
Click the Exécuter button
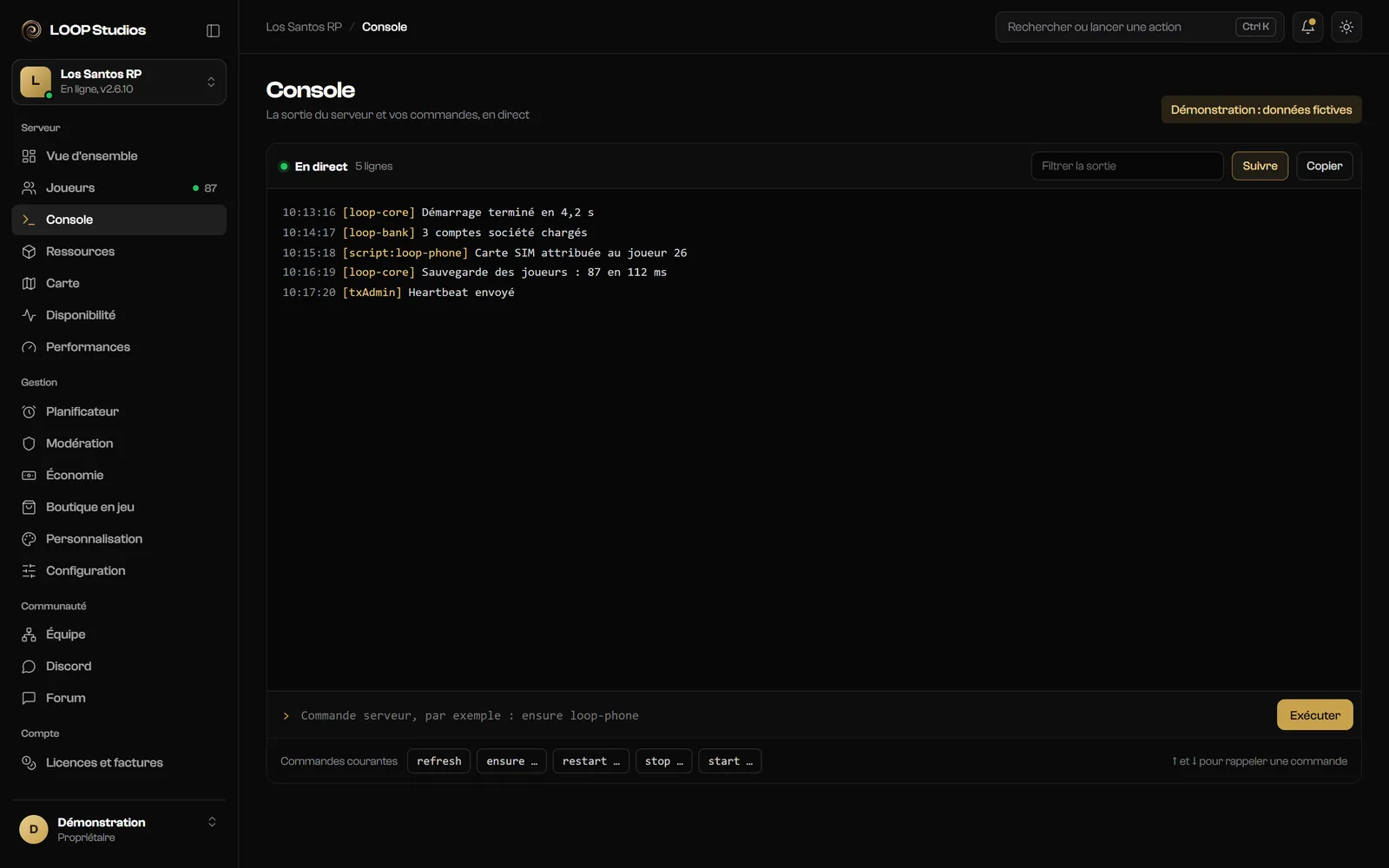(x=1314, y=715)
